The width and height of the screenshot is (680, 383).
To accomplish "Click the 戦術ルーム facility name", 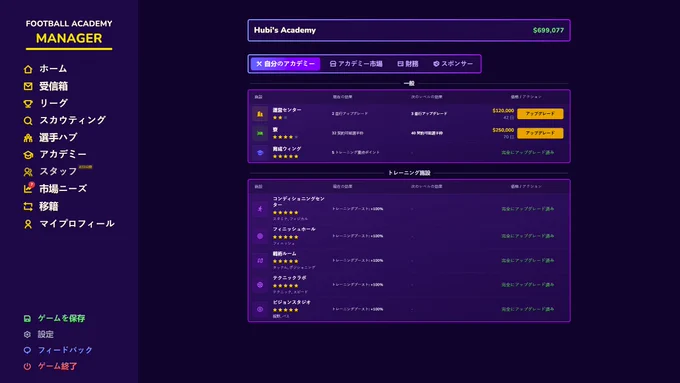I will [284, 253].
